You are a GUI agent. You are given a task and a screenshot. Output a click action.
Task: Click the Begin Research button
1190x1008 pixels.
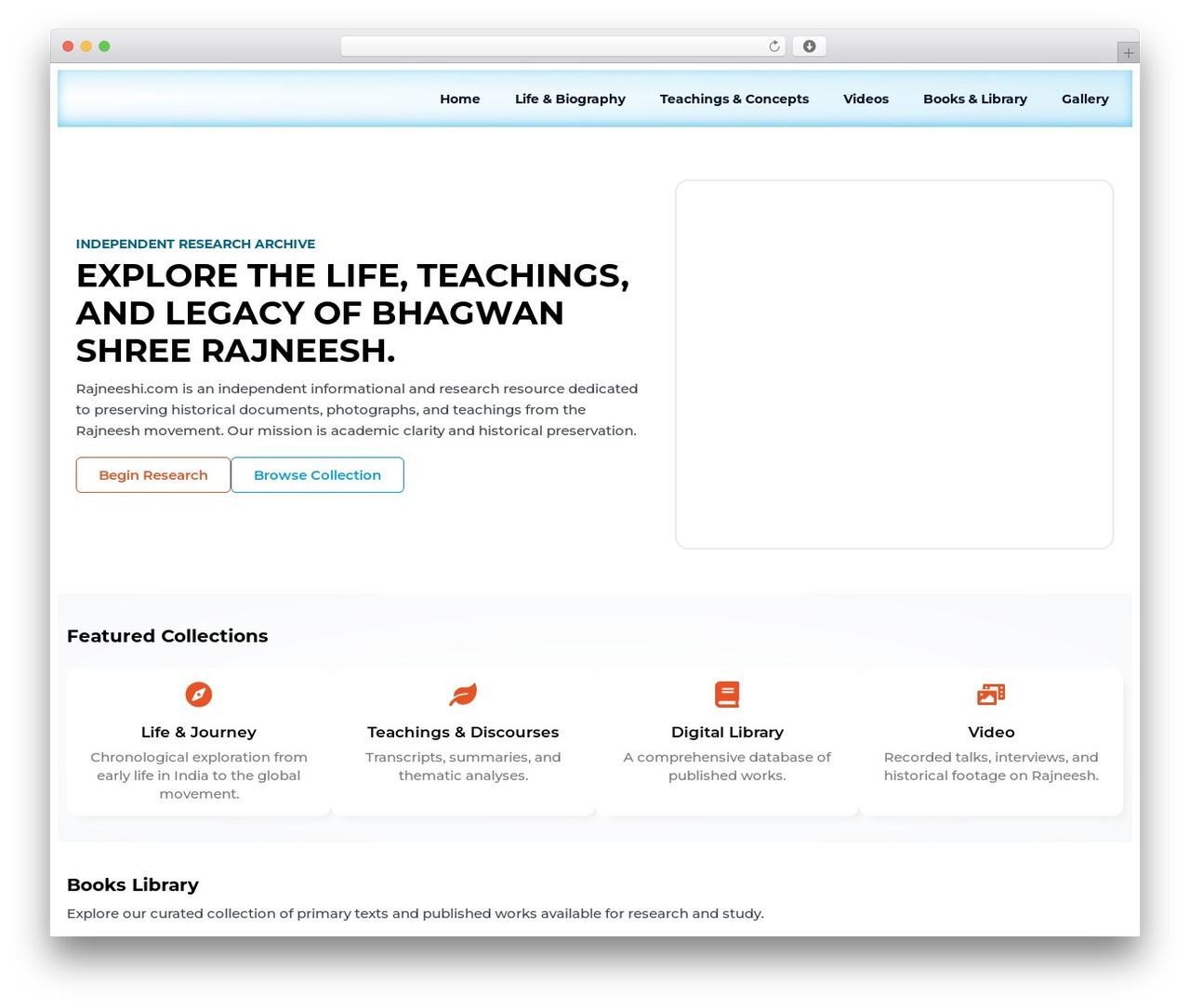(x=153, y=475)
